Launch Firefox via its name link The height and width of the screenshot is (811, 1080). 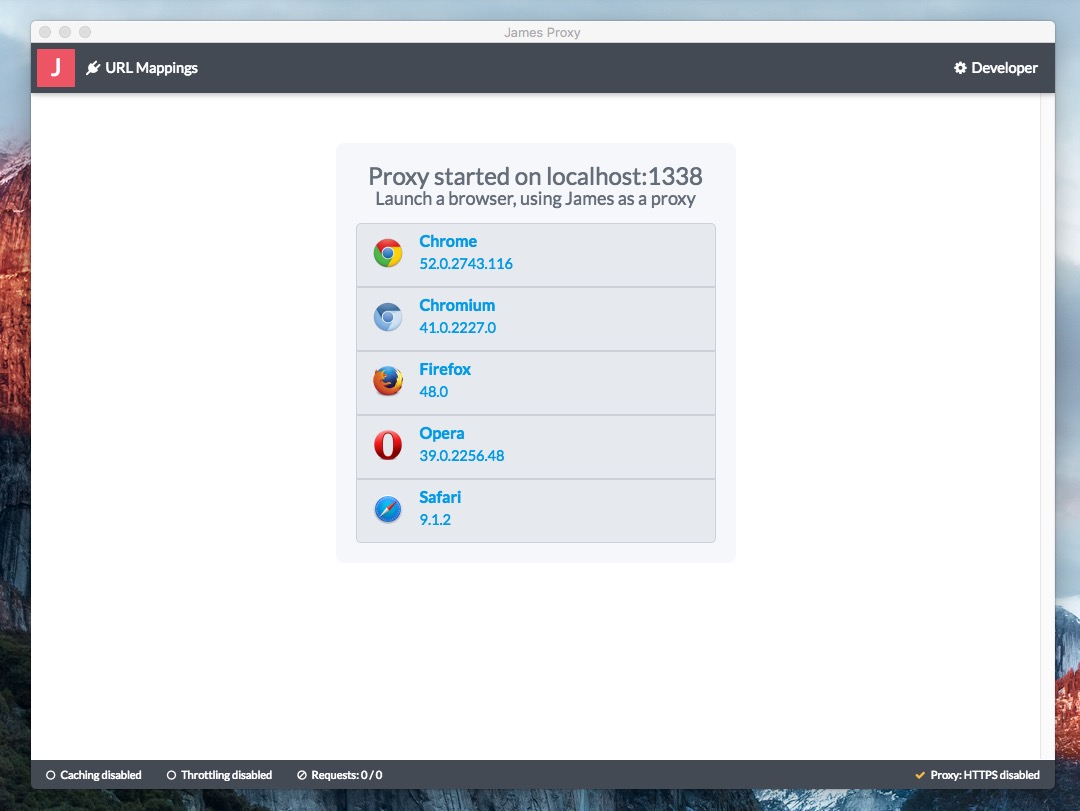[445, 369]
